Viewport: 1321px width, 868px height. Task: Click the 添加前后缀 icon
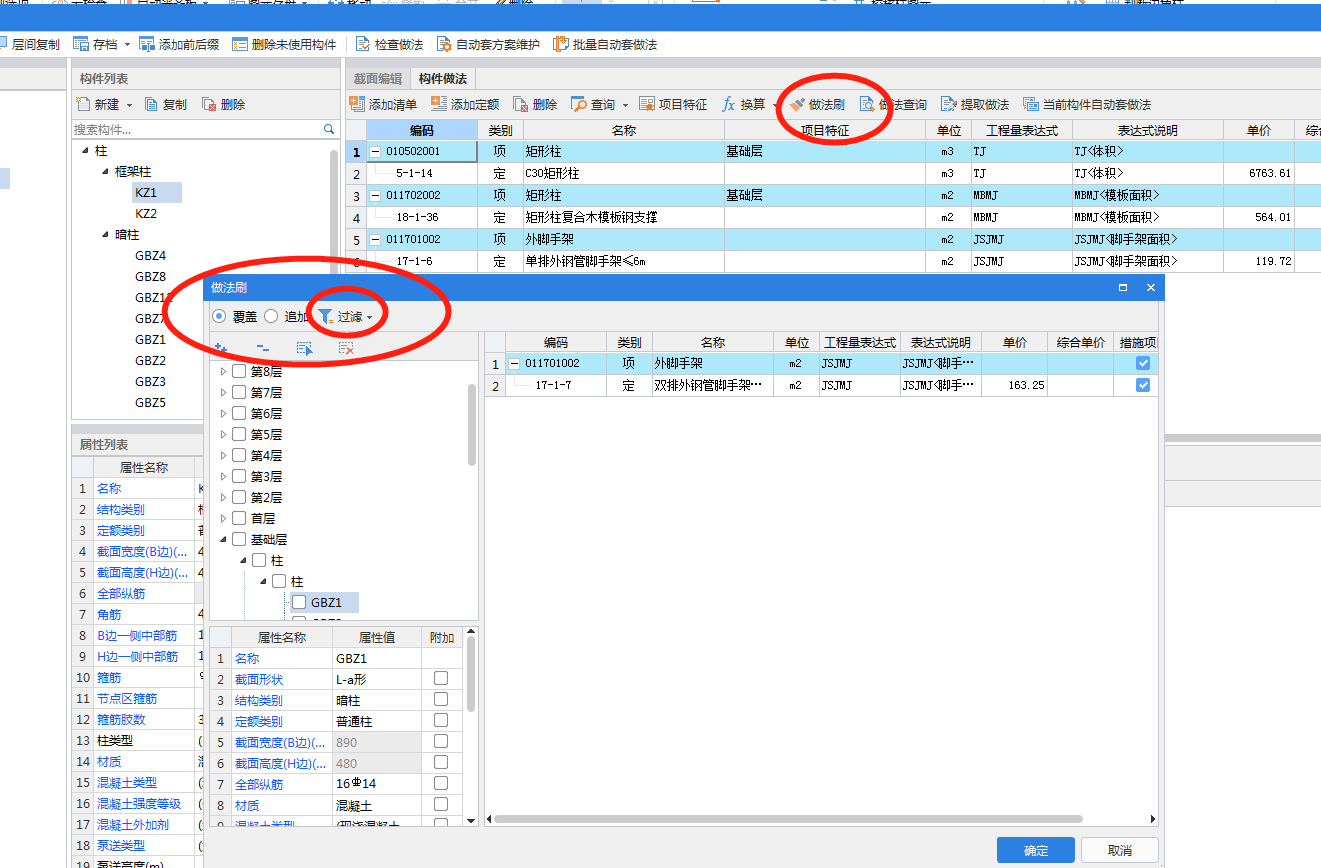click(x=147, y=45)
